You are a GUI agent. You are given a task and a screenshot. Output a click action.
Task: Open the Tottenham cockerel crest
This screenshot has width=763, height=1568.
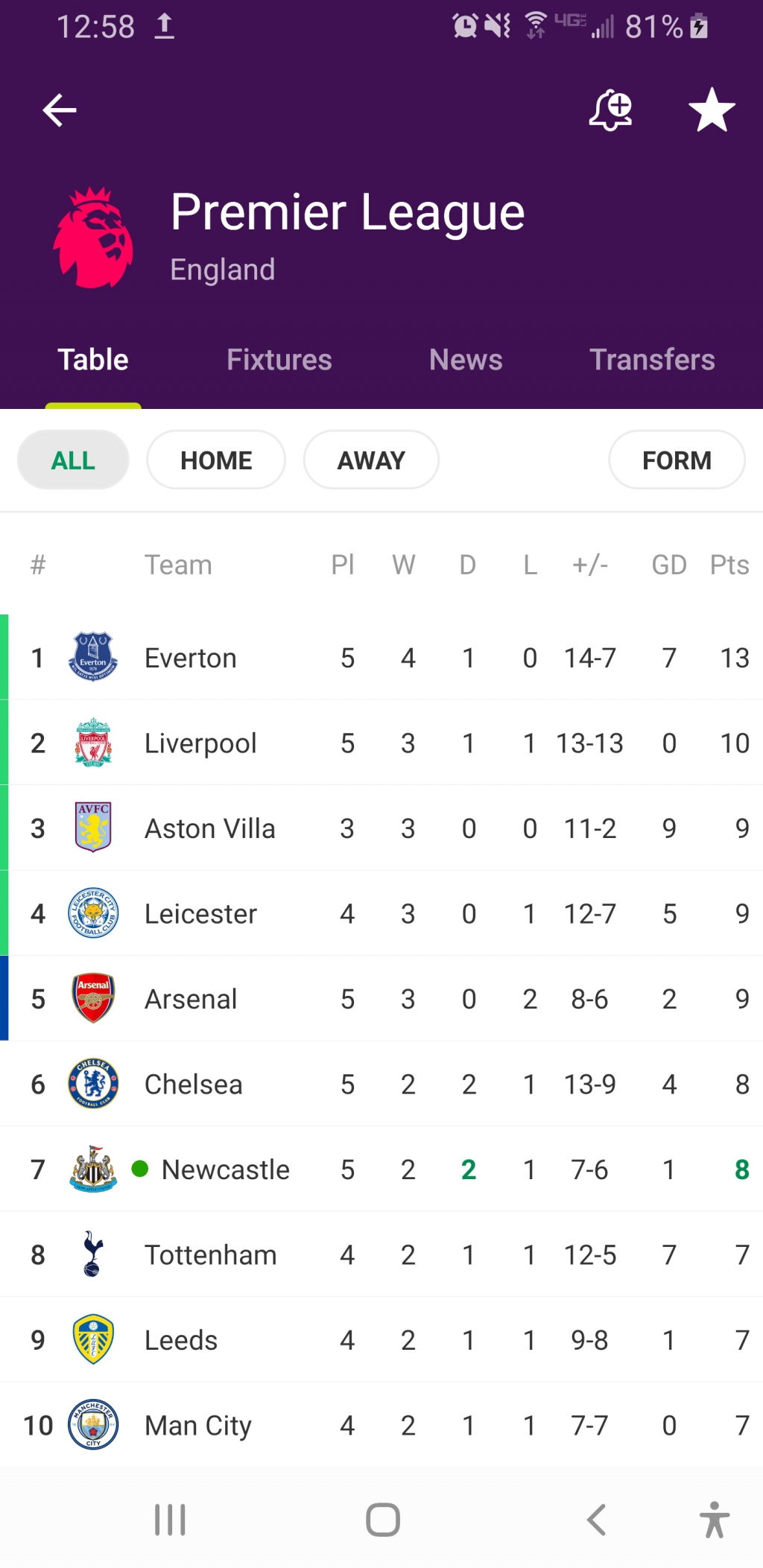93,1254
